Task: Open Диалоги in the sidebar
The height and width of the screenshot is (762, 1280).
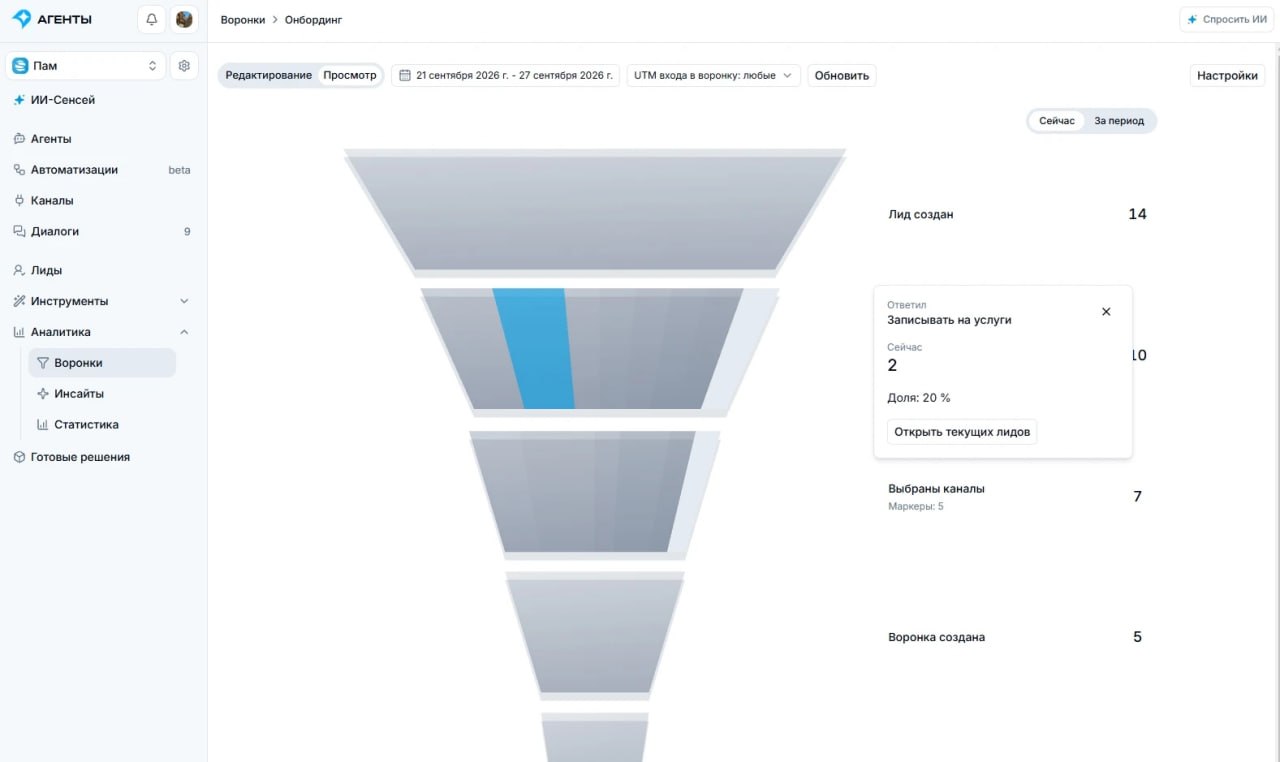Action: [x=101, y=231]
